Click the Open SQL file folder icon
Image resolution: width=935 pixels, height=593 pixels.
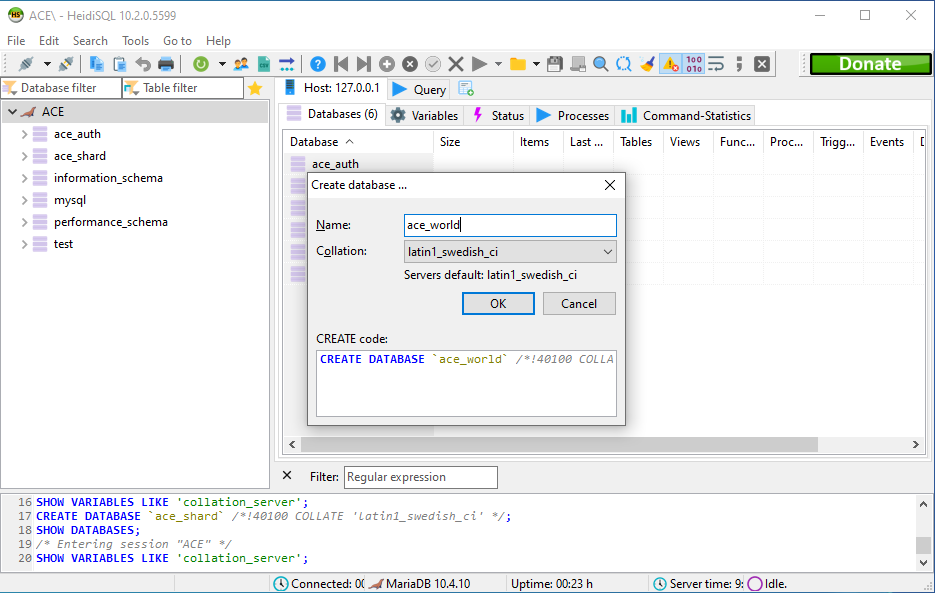coord(518,64)
